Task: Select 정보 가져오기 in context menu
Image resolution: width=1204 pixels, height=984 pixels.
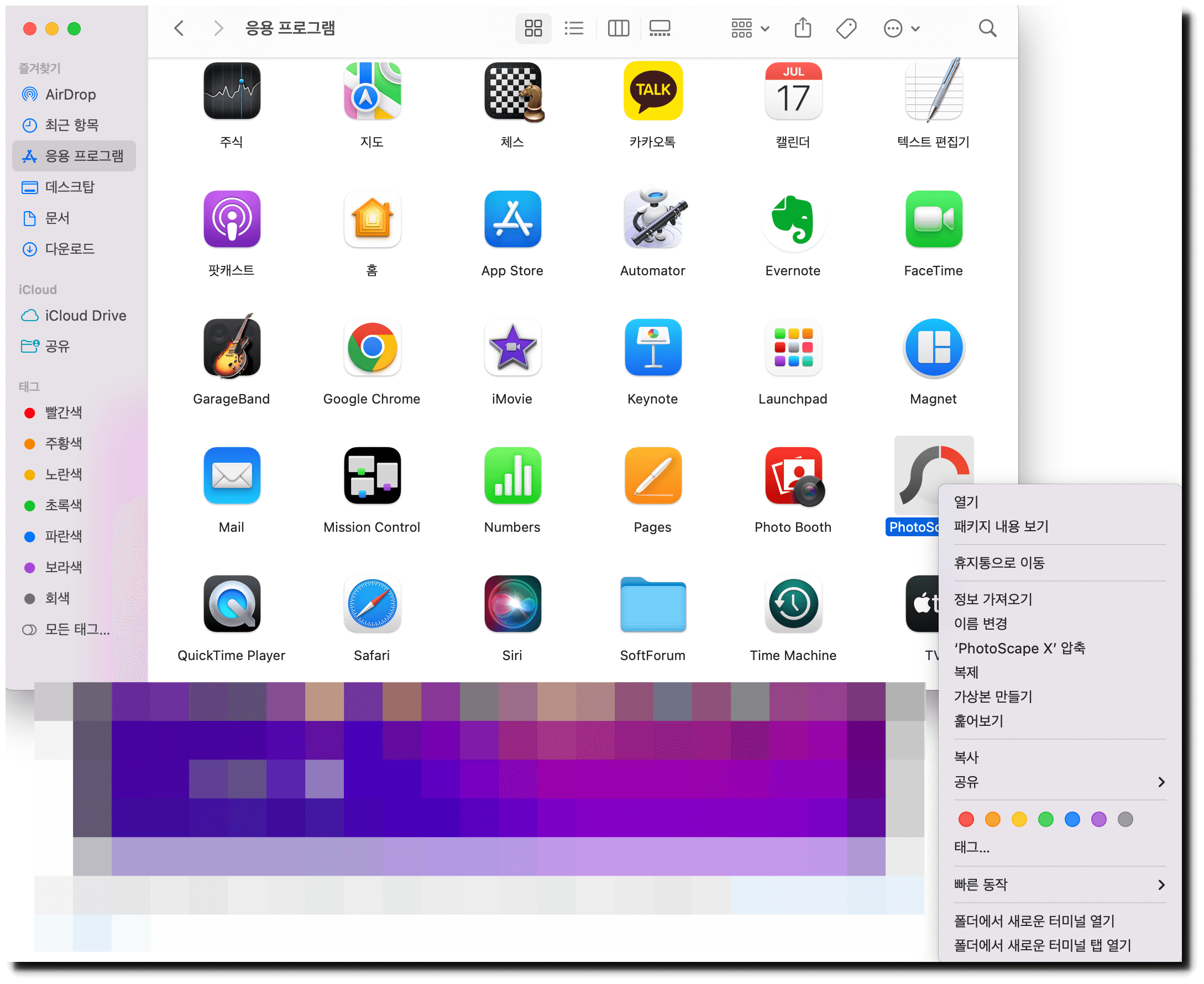Action: [993, 599]
